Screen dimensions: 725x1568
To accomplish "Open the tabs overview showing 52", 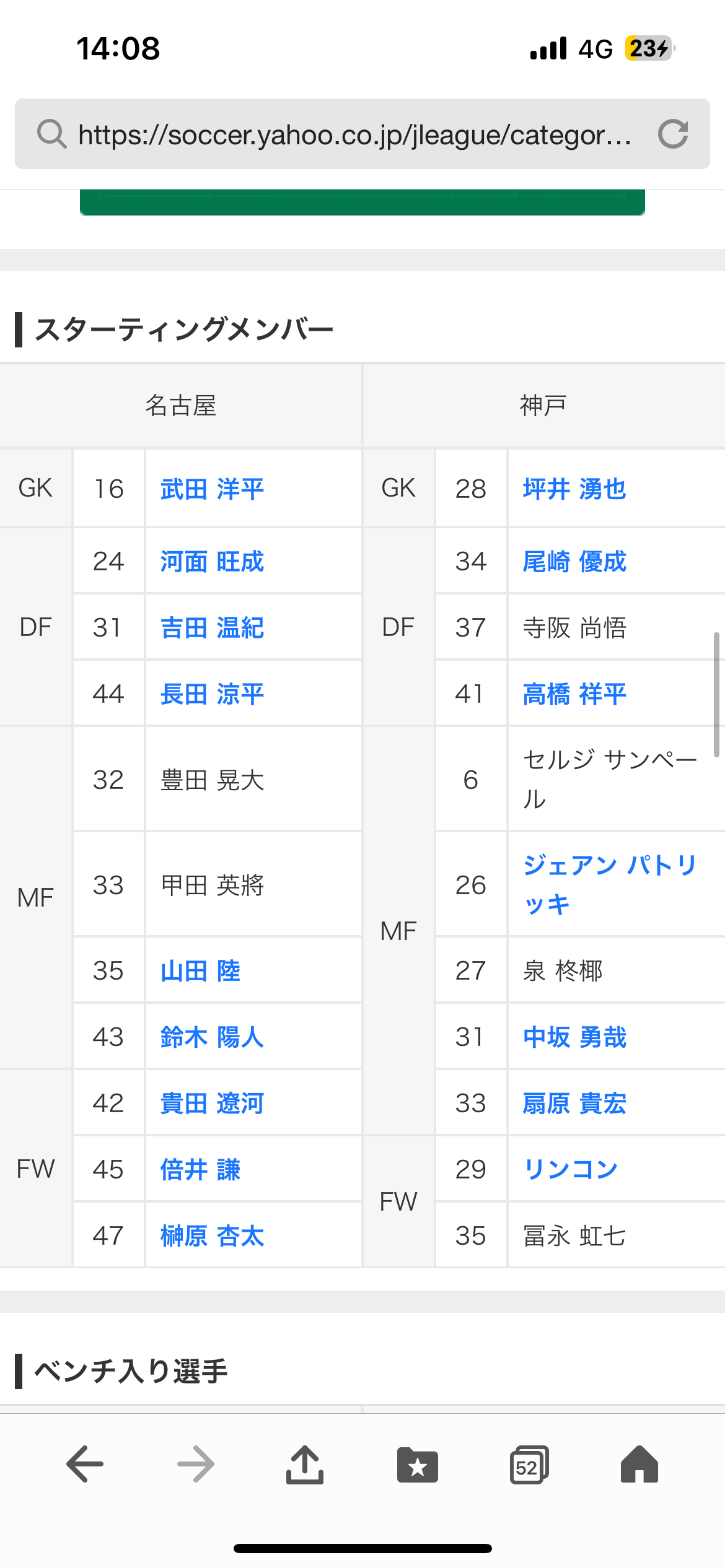I will click(529, 1465).
